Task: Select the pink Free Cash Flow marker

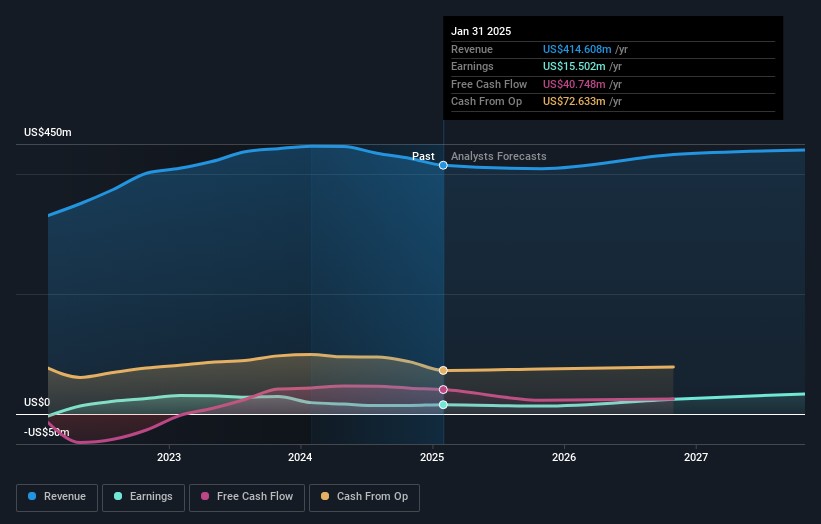Action: pyautogui.click(x=443, y=390)
